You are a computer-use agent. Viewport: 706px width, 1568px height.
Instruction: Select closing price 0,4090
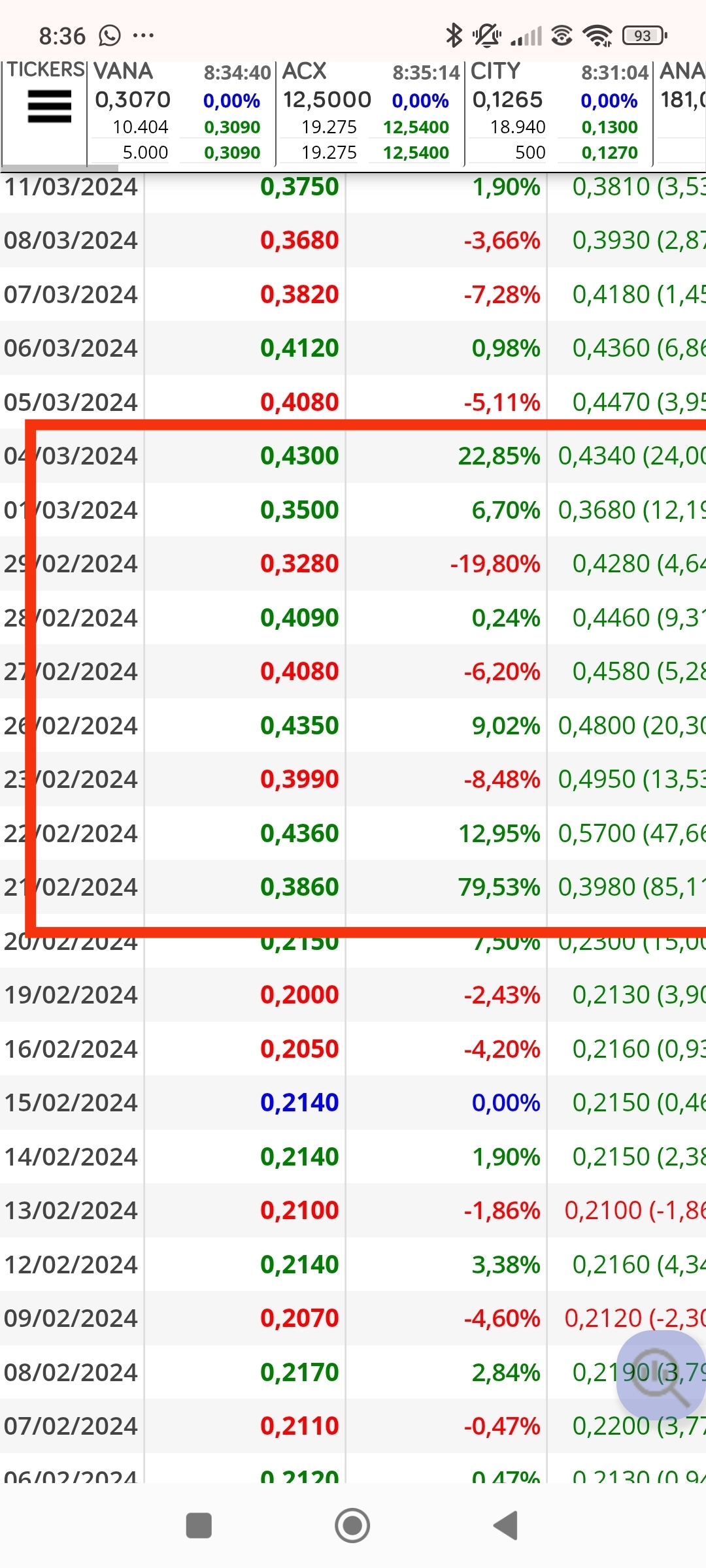[299, 618]
